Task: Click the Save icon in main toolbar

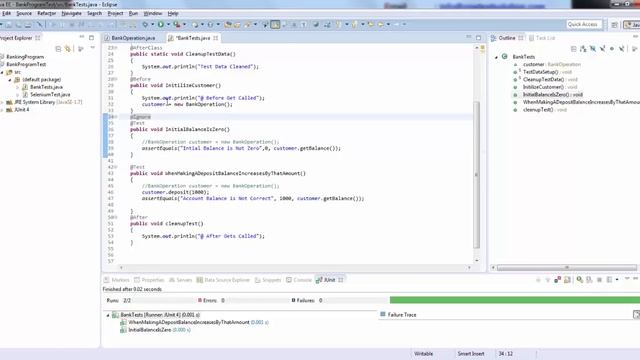Action: [x=9, y=24]
